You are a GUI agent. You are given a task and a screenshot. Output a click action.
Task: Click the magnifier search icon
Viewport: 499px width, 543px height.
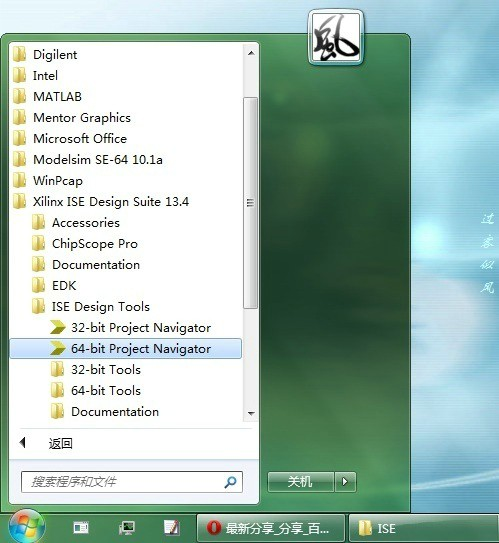(230, 482)
